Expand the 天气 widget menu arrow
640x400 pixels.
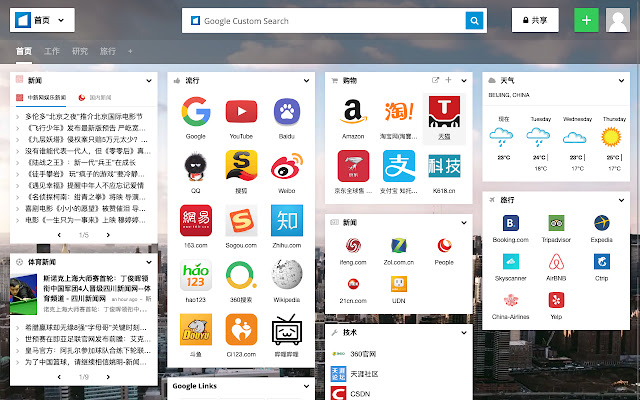621,81
